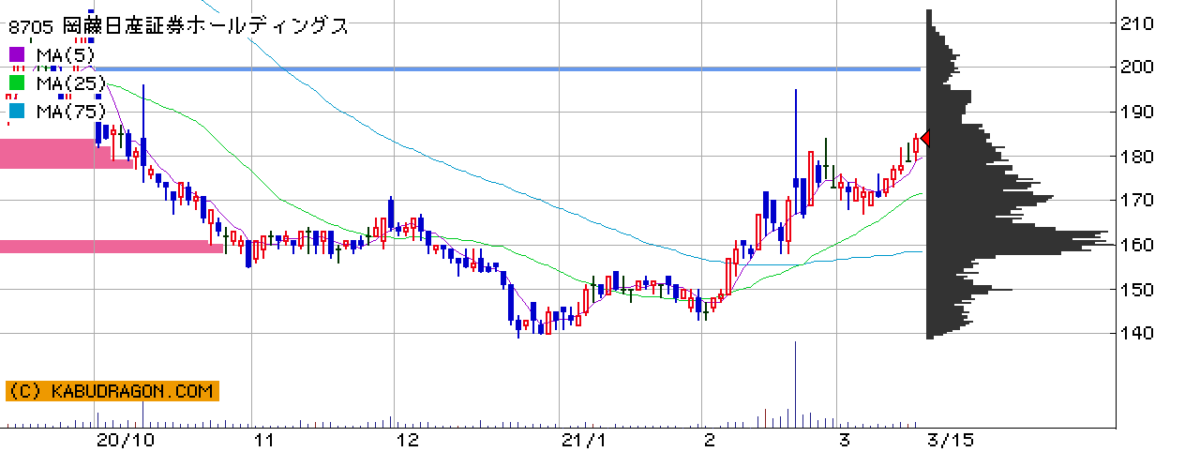The height and width of the screenshot is (452, 1200).
Task: Click the MA(5) legend label
Action: tap(67, 54)
